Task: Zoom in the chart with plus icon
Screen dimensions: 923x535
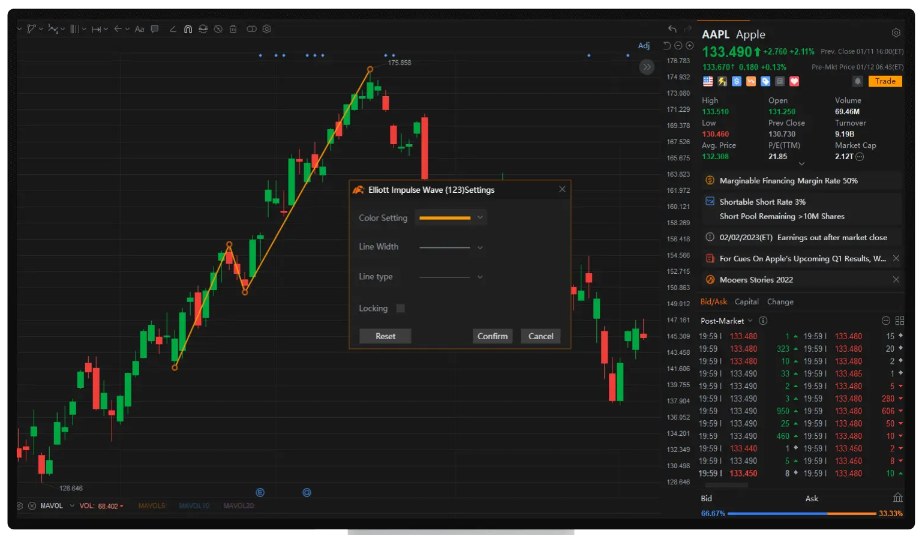Action: pyautogui.click(x=689, y=46)
